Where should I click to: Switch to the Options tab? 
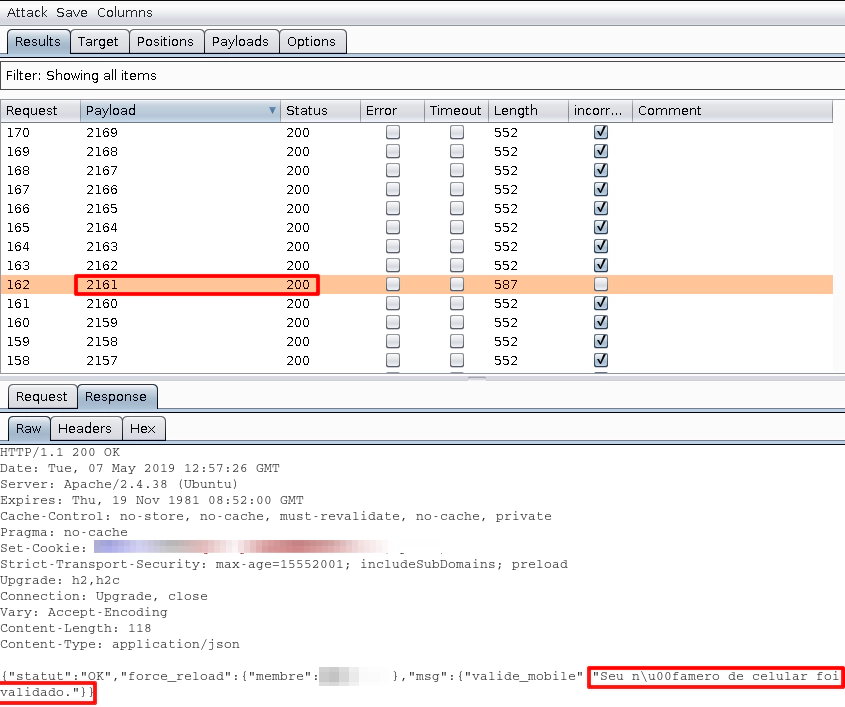(x=311, y=41)
